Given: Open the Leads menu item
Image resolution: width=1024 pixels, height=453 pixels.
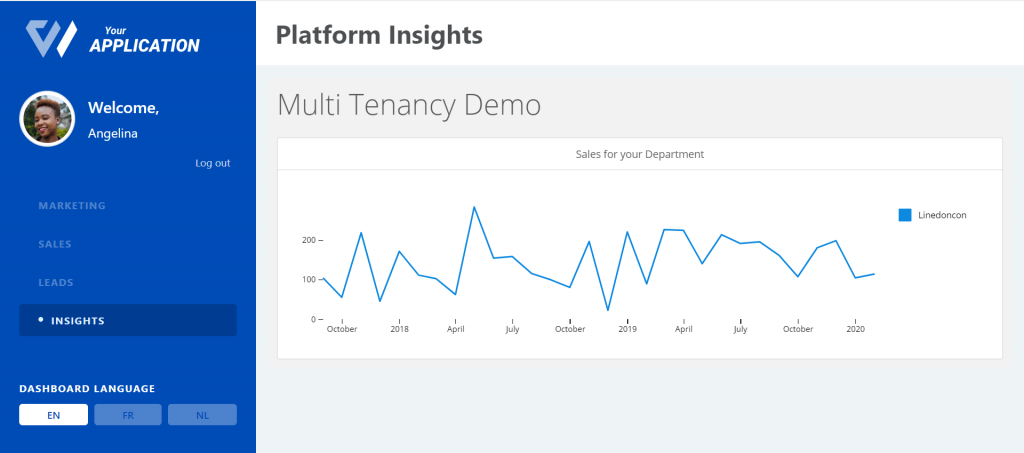Looking at the screenshot, I should (x=56, y=283).
